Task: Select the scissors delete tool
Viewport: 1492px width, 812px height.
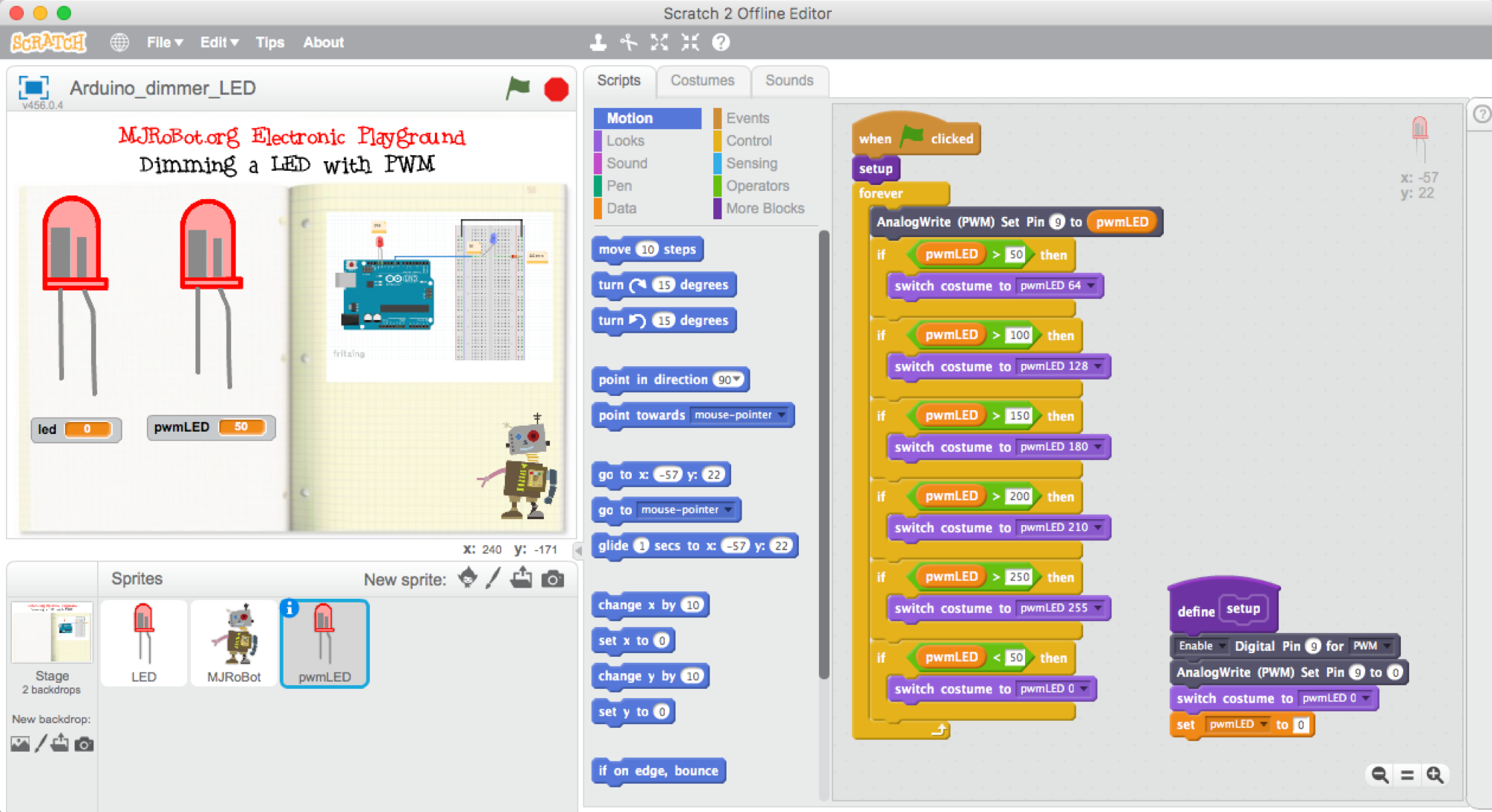Action: click(x=629, y=43)
